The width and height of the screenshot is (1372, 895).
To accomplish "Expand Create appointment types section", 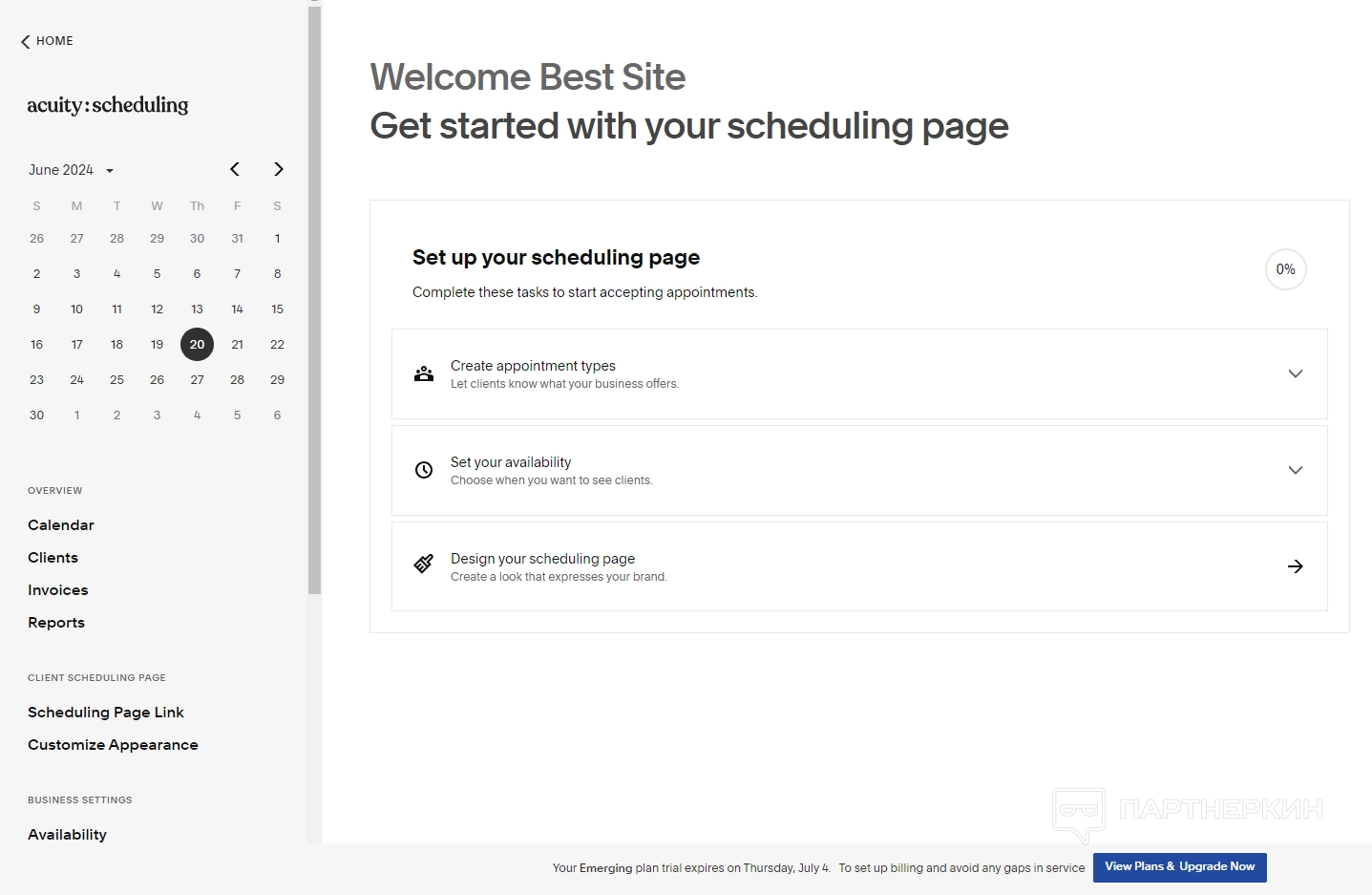I will [x=1295, y=373].
